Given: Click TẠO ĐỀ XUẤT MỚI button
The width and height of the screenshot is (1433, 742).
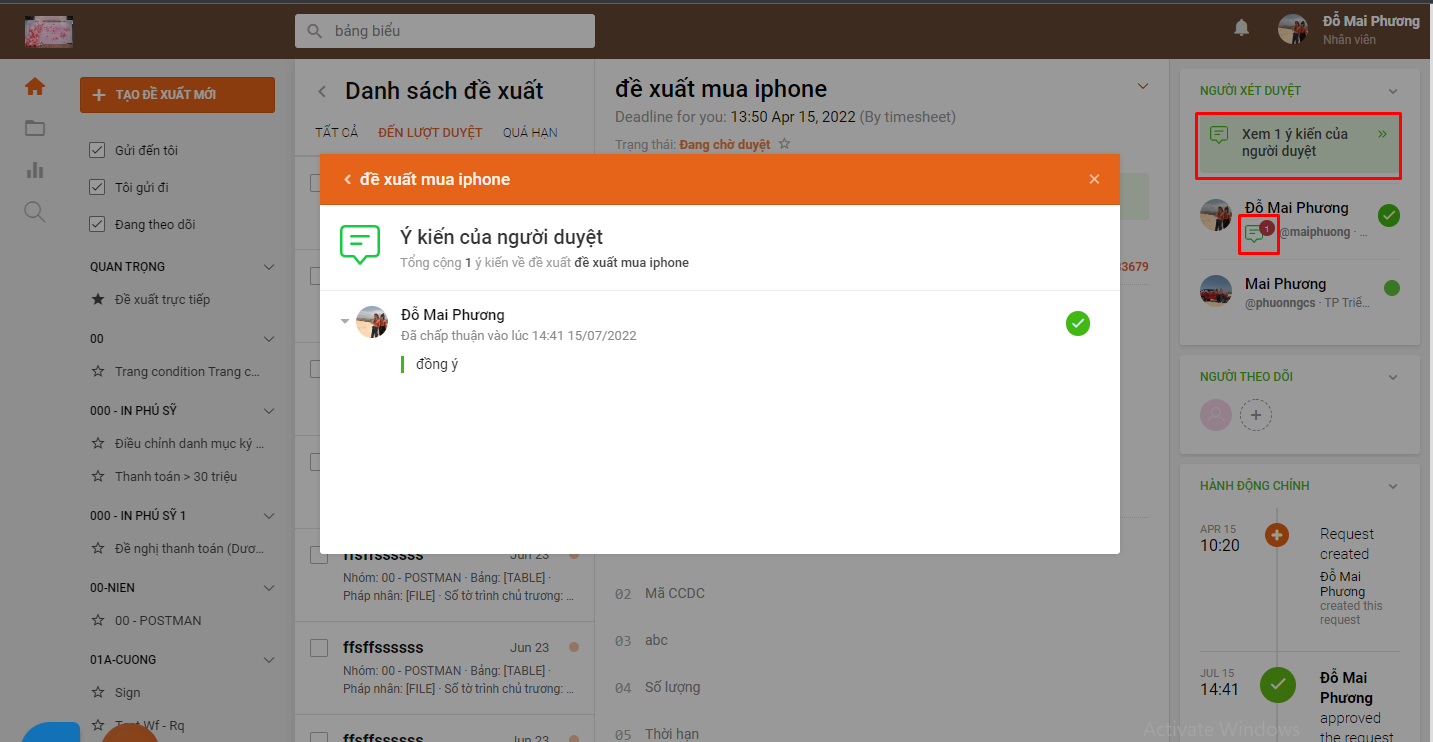Looking at the screenshot, I should pyautogui.click(x=177, y=95).
